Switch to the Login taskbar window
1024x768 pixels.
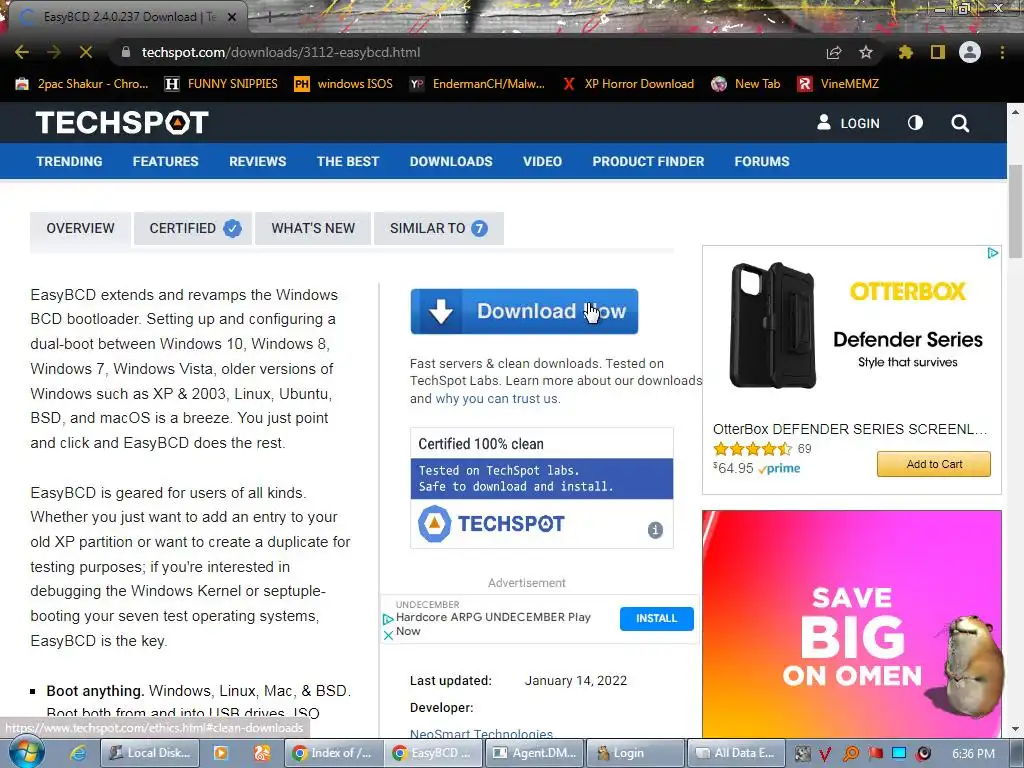coord(635,753)
